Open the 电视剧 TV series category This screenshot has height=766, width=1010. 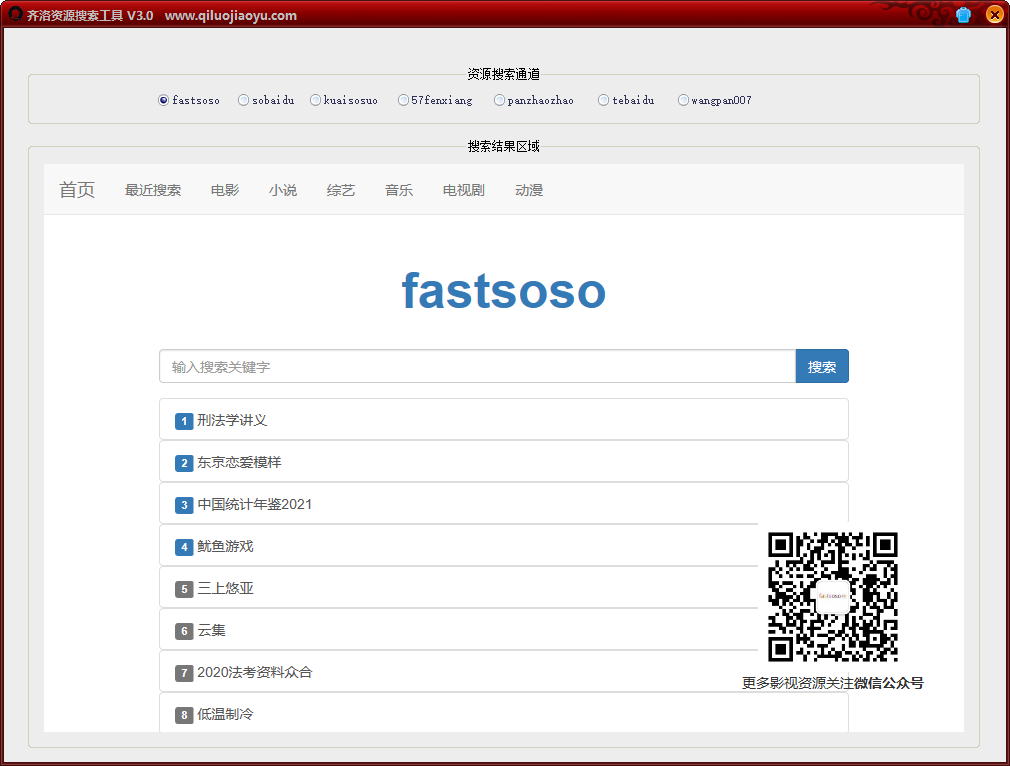(464, 190)
